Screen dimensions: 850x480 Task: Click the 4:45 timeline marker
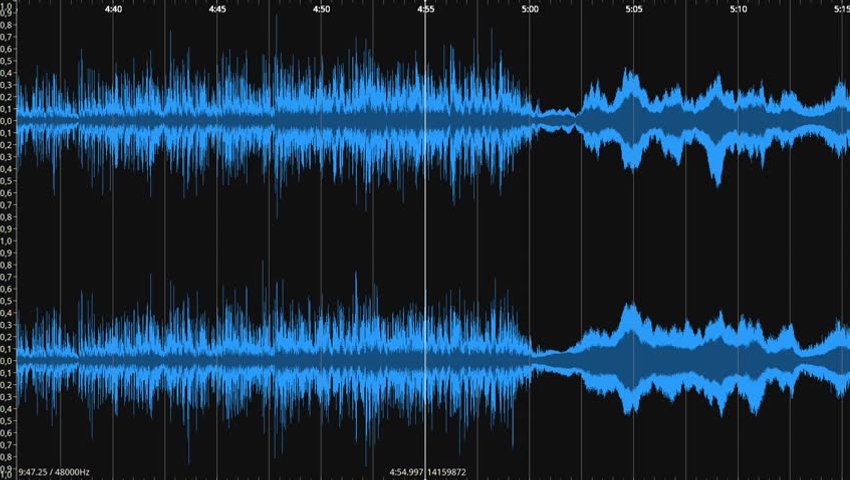217,9
